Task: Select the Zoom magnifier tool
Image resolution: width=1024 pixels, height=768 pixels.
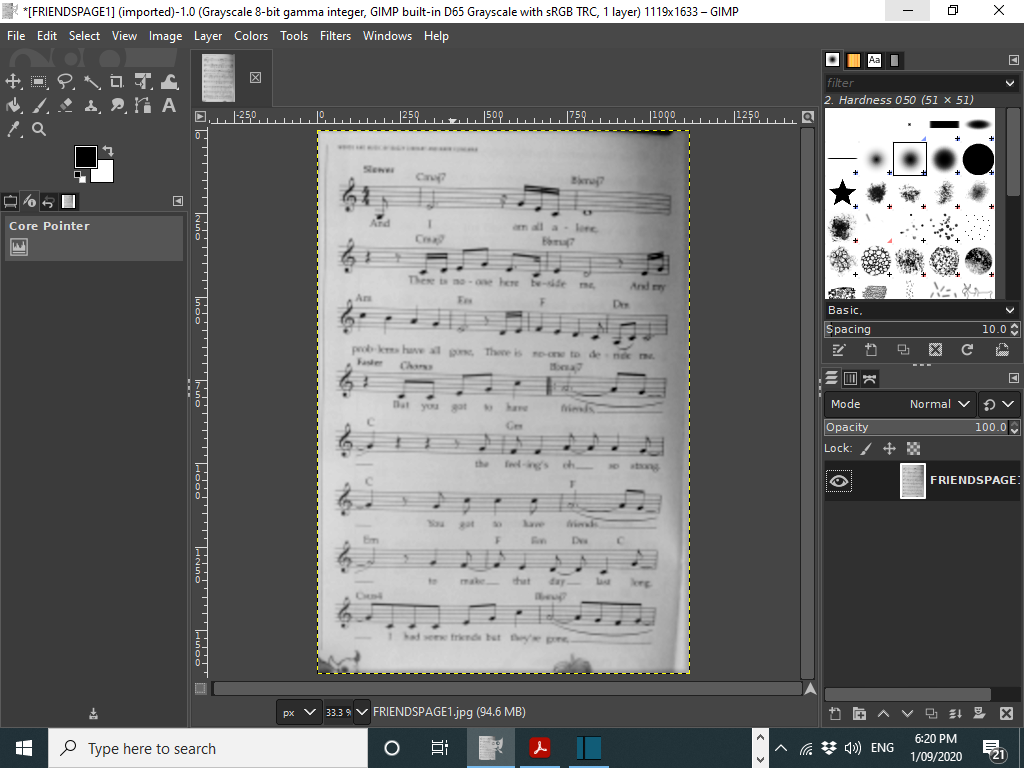Action: coord(39,129)
